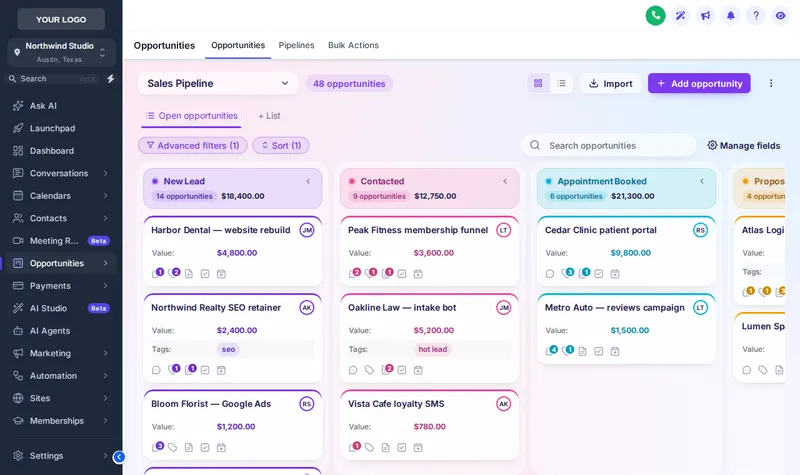This screenshot has height=475, width=800.
Task: Open Advanced filters (1)
Action: click(x=193, y=145)
